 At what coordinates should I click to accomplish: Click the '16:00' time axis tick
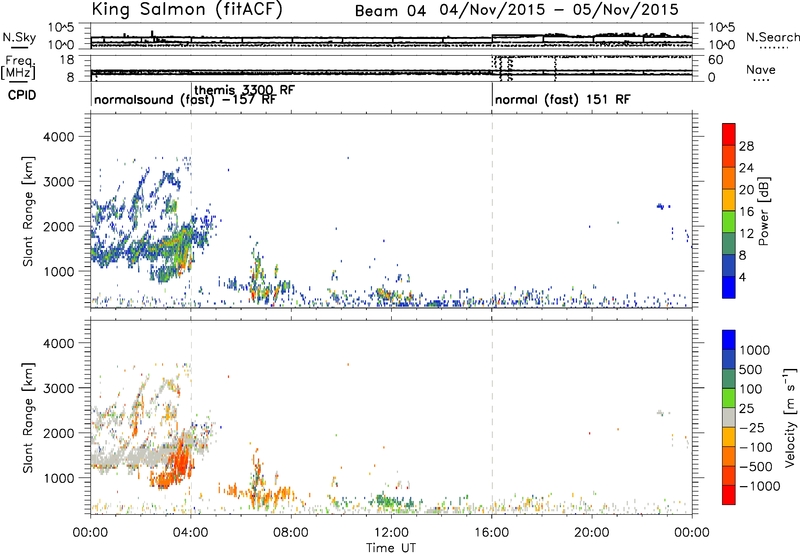(492, 533)
